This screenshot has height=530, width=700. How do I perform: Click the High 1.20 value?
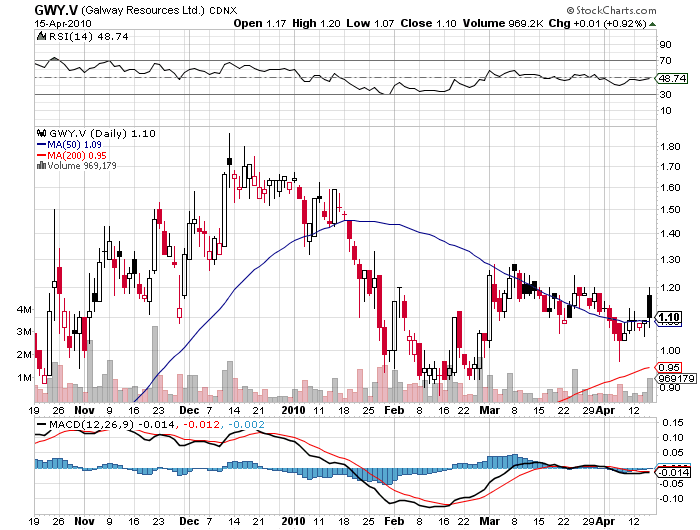click(316, 24)
